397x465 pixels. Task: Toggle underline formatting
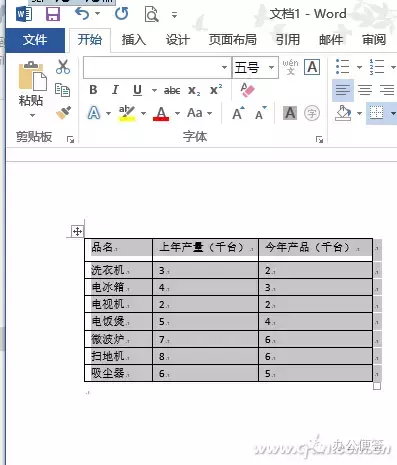click(x=137, y=90)
